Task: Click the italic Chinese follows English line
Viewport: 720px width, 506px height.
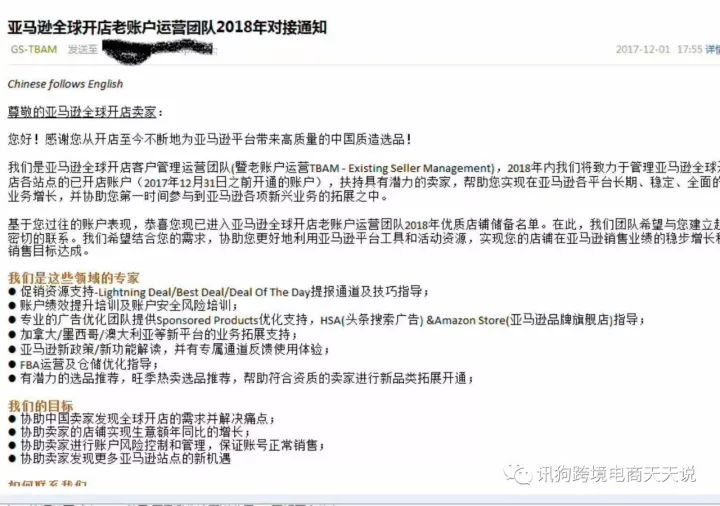Action: tap(65, 84)
